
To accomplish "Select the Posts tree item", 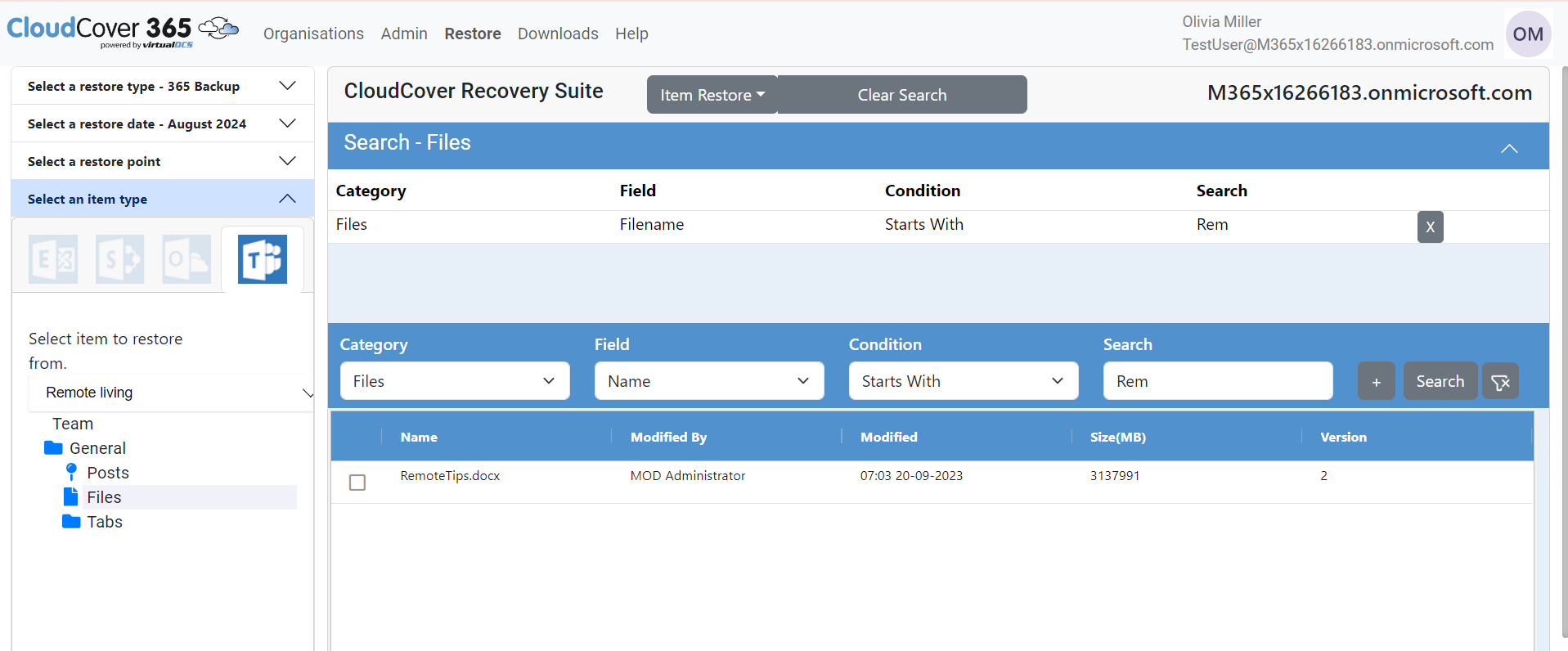I will point(108,473).
